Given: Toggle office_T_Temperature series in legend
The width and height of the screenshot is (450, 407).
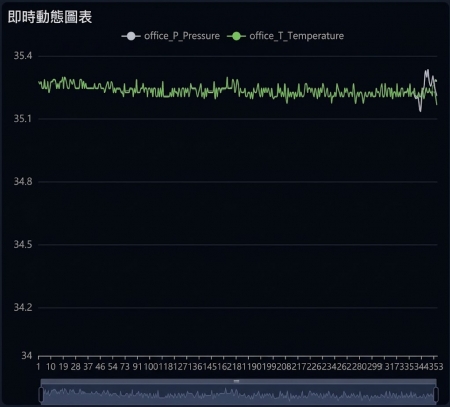Looking at the screenshot, I should point(285,36).
